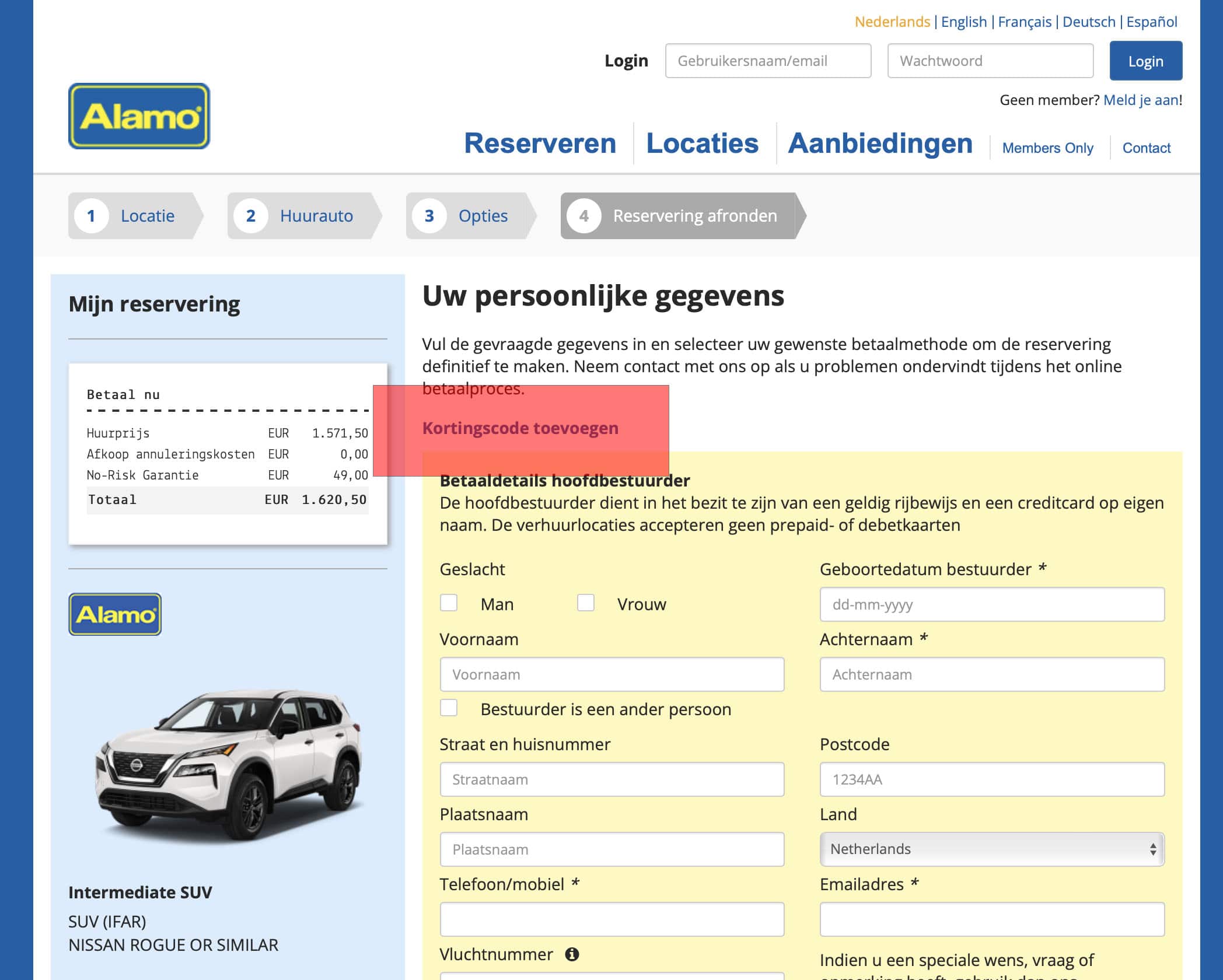Go to the Aanbiedingen menu
Screen dimensions: 1223x980
880,143
